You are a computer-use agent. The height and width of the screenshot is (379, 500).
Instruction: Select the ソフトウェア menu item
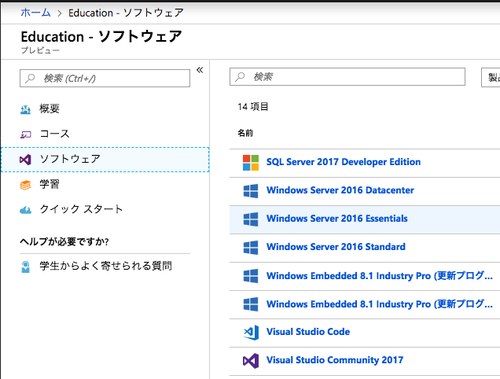coord(105,160)
